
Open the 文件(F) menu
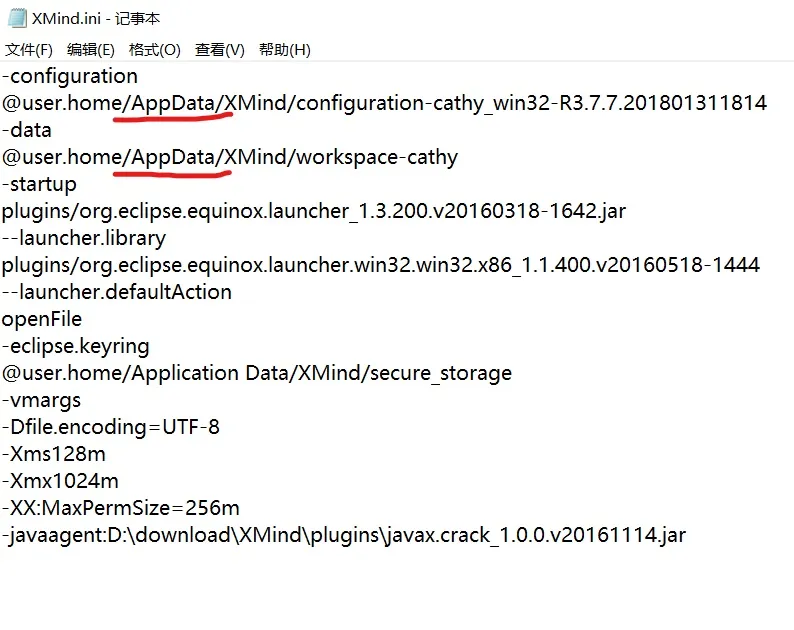(x=29, y=50)
